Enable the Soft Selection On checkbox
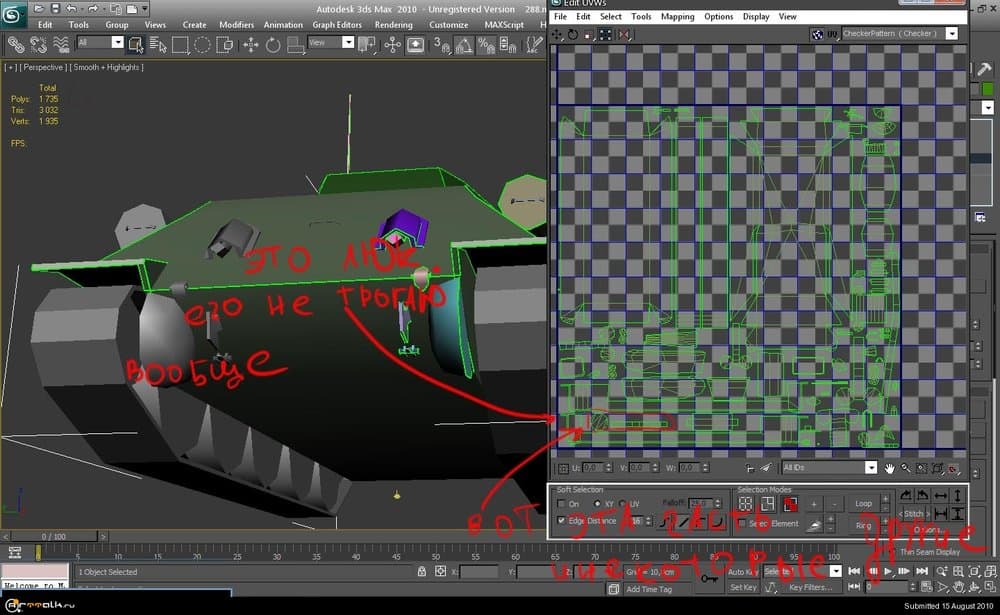 pyautogui.click(x=561, y=503)
